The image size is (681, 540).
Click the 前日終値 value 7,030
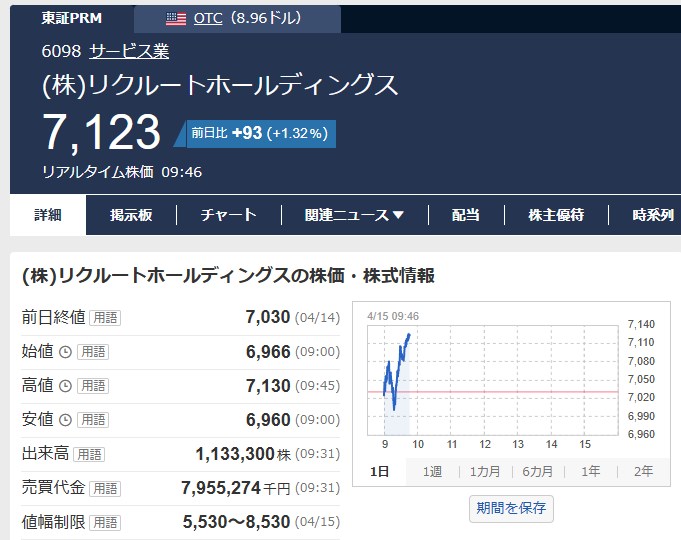coord(268,317)
